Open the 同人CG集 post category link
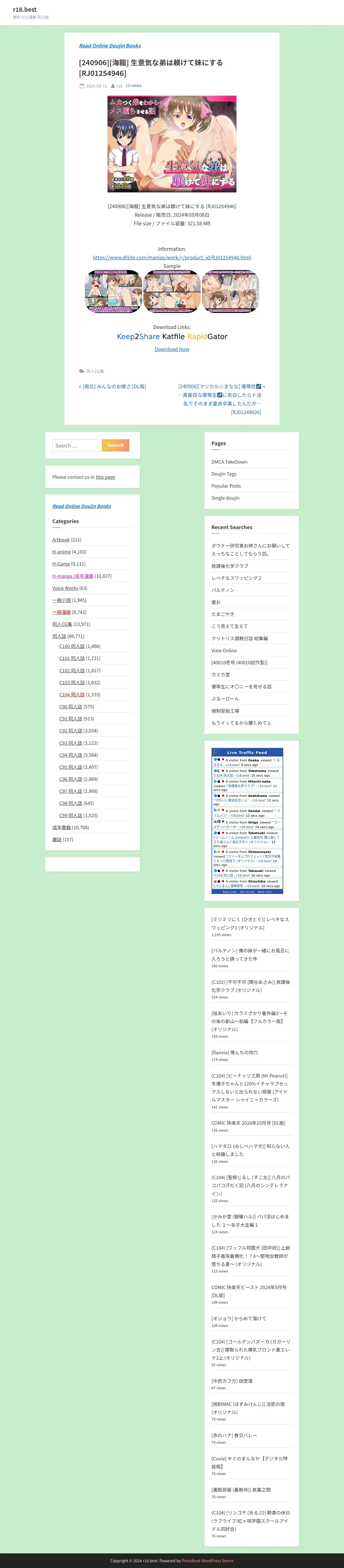The height and width of the screenshot is (1568, 344). click(95, 371)
